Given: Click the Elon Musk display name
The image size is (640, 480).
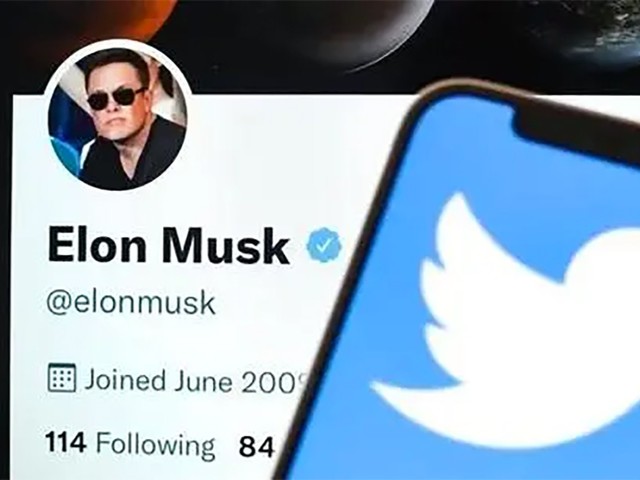Looking at the screenshot, I should [x=168, y=246].
